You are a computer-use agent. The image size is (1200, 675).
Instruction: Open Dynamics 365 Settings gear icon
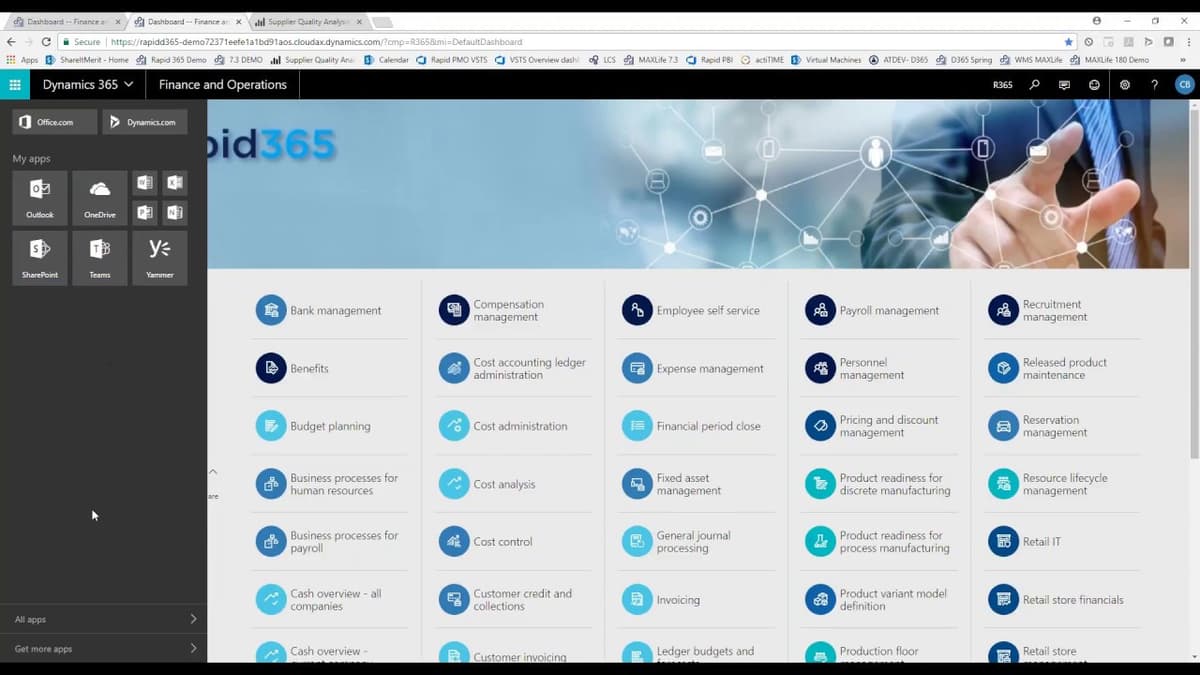[x=1124, y=85]
